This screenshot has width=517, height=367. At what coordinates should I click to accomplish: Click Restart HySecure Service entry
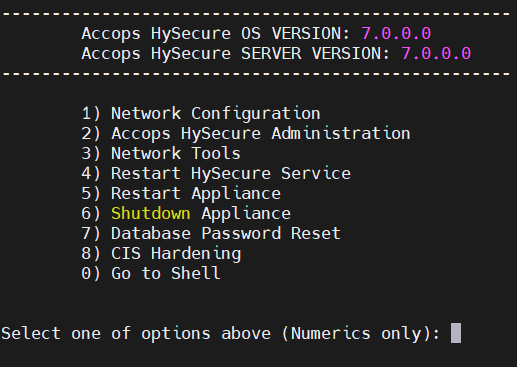click(x=216, y=174)
